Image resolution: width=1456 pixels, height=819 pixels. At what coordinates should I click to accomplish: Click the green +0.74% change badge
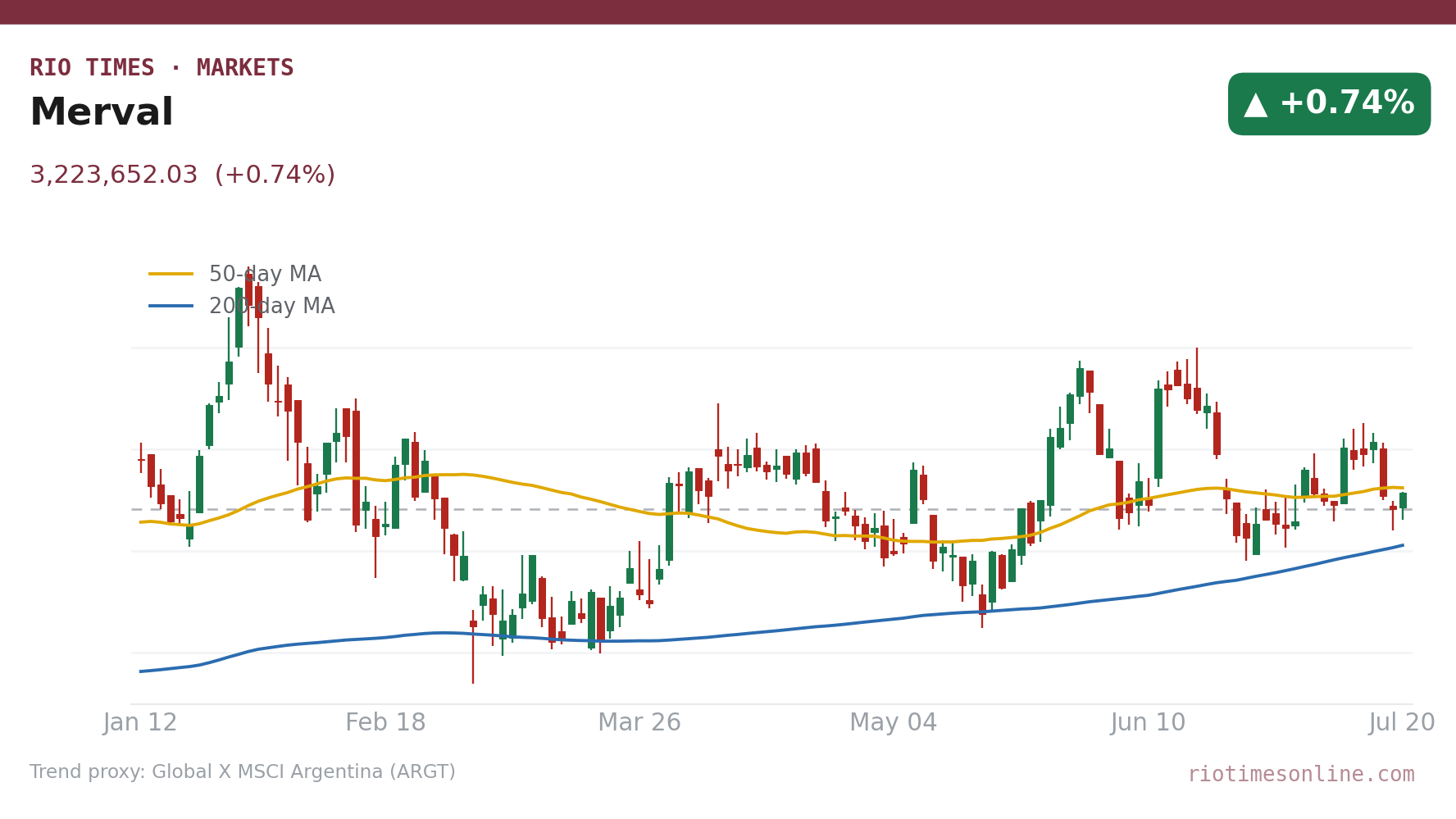coord(1329,104)
